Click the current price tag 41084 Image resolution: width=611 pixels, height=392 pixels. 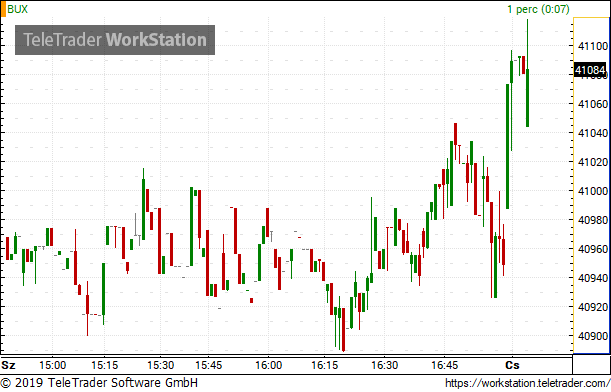590,70
